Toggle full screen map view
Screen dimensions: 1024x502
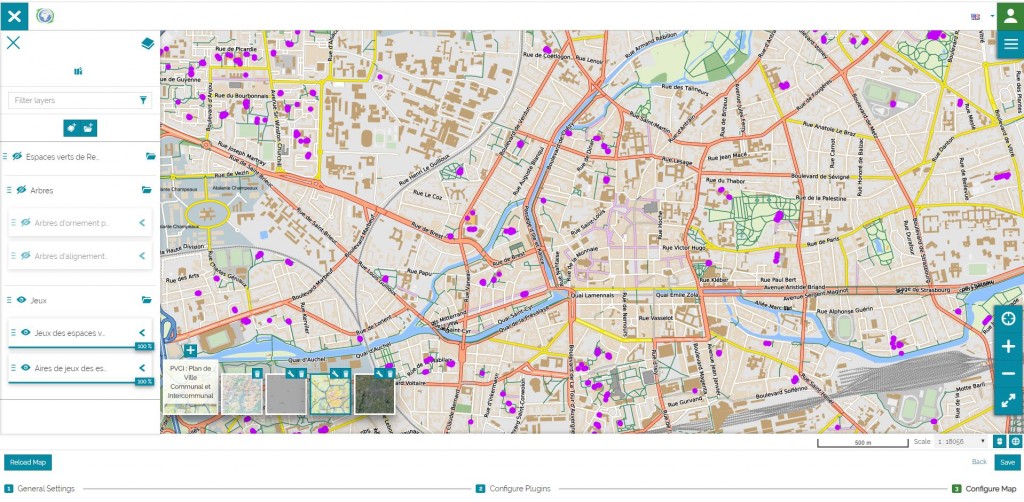[1008, 400]
